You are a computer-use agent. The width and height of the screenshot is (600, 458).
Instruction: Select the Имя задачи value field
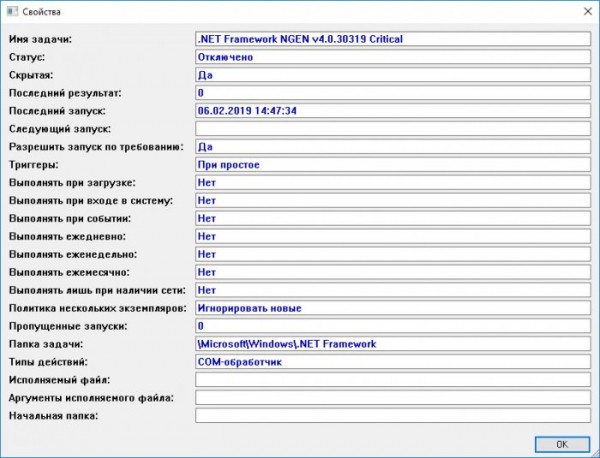coord(393,39)
